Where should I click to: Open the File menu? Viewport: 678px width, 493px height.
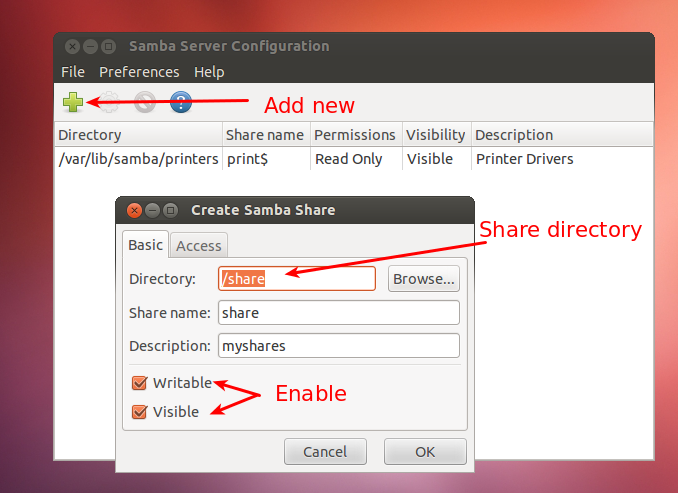tap(73, 72)
